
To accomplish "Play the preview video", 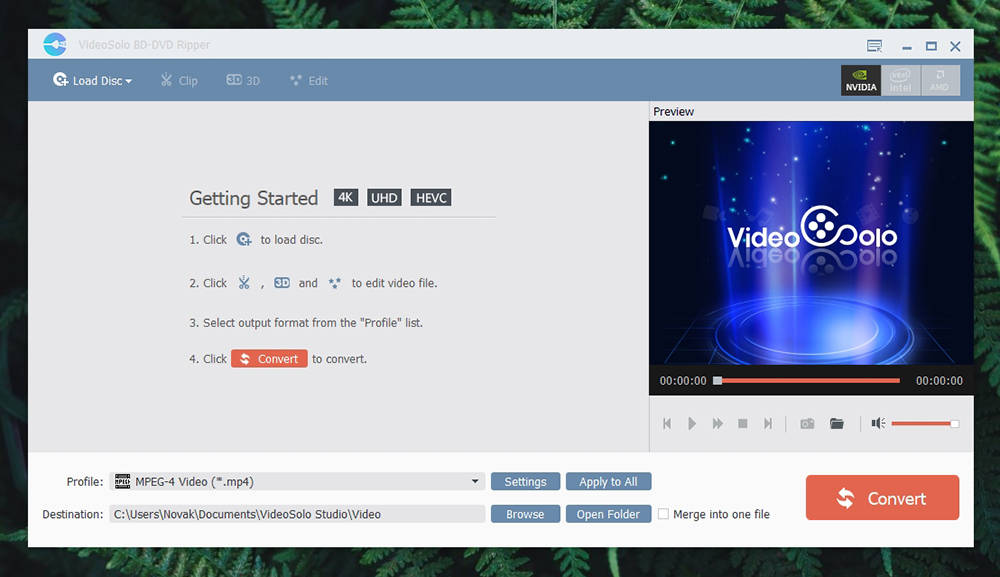I will [x=692, y=423].
